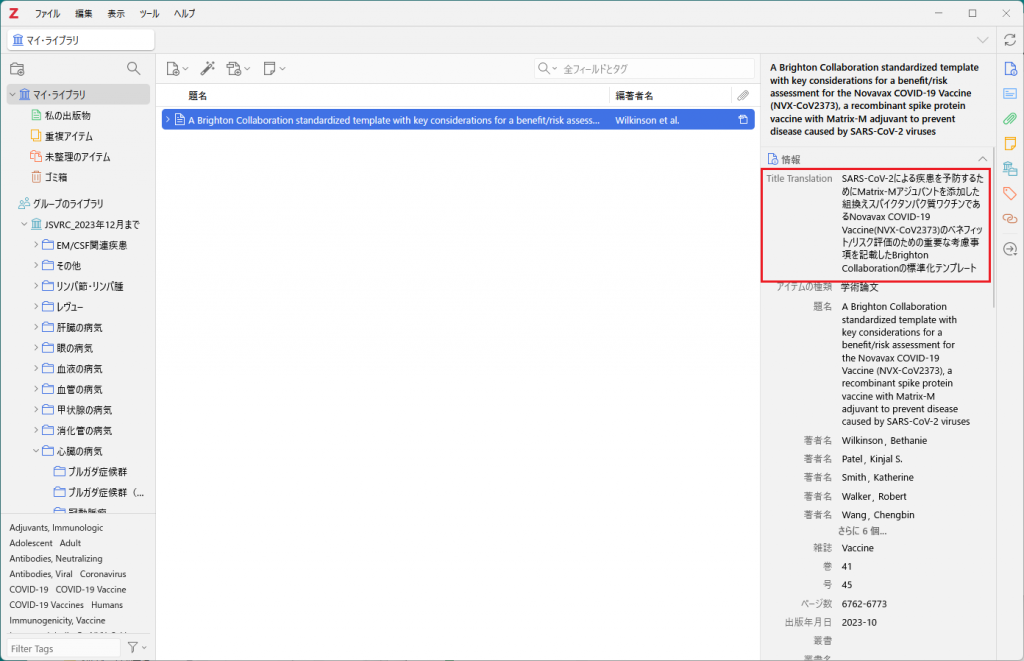Click the new collection icon
1024x661 pixels.
(18, 69)
